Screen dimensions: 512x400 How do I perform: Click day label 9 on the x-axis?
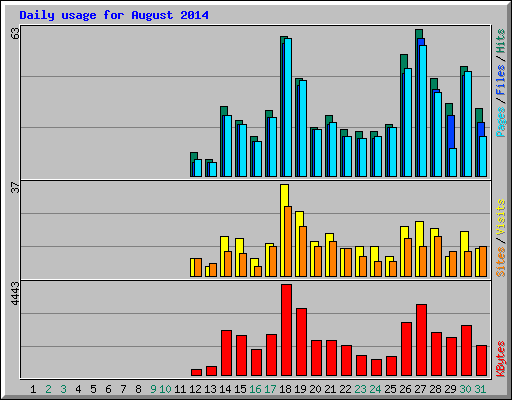pyautogui.click(x=153, y=389)
